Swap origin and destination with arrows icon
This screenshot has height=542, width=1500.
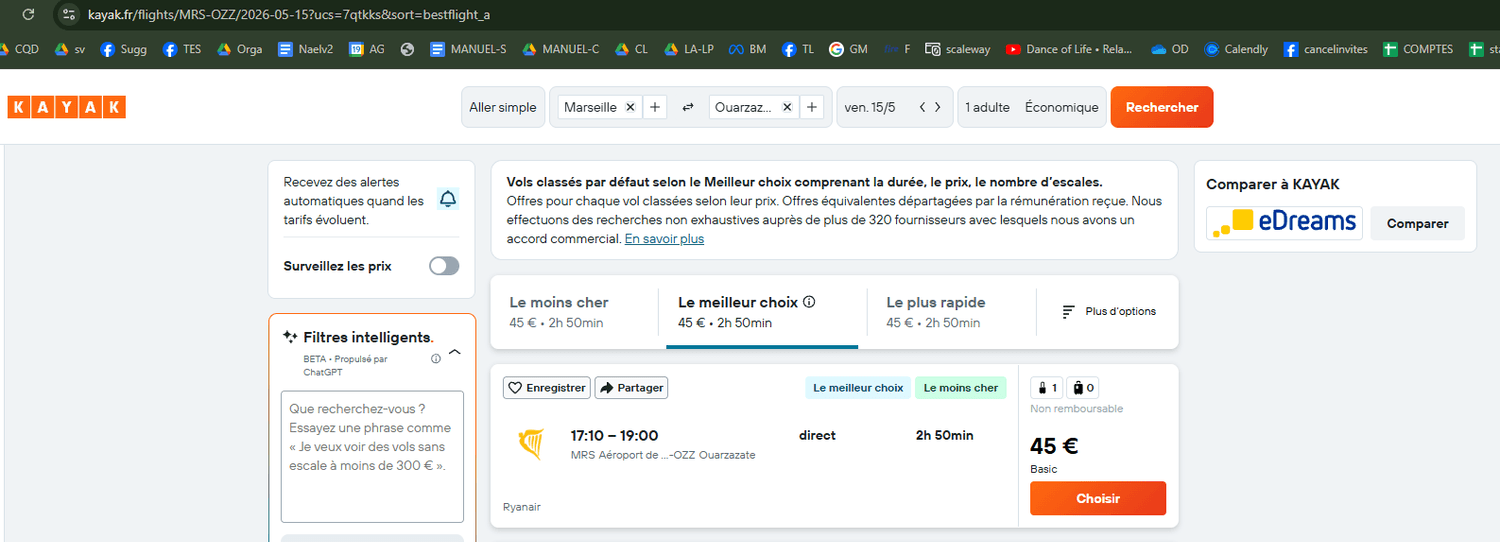pyautogui.click(x=688, y=107)
